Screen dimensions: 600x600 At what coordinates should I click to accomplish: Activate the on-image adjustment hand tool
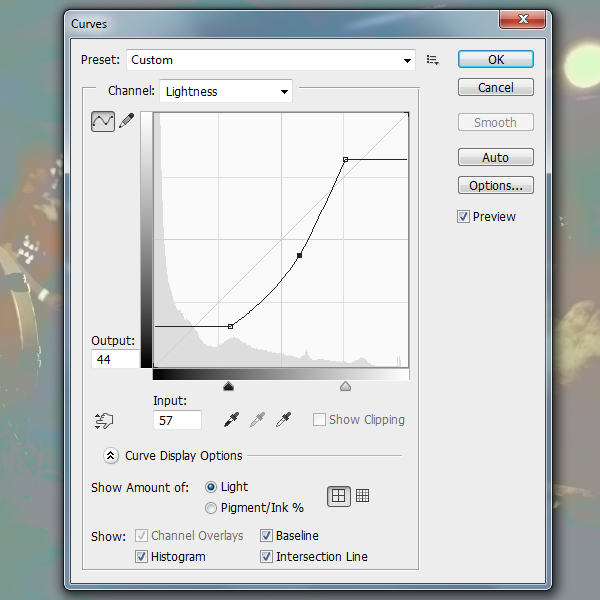104,421
